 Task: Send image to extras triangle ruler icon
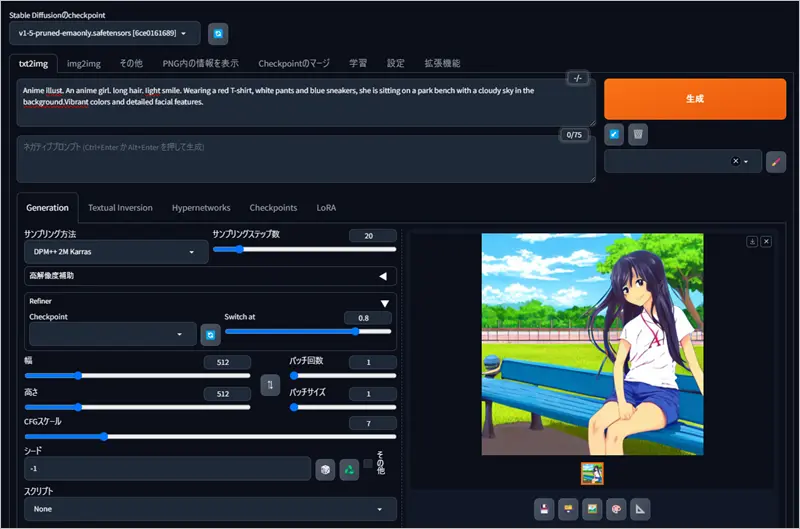(x=640, y=508)
